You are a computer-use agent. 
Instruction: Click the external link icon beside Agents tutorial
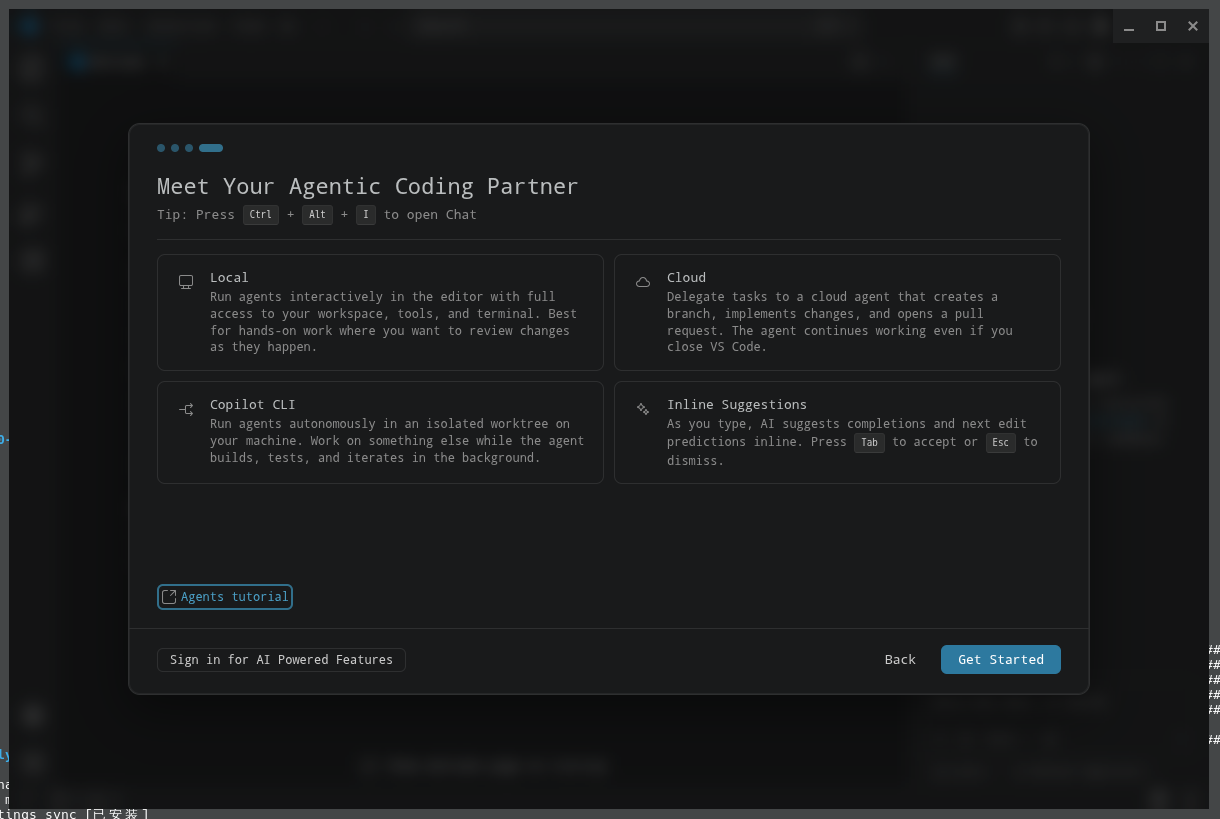click(169, 597)
